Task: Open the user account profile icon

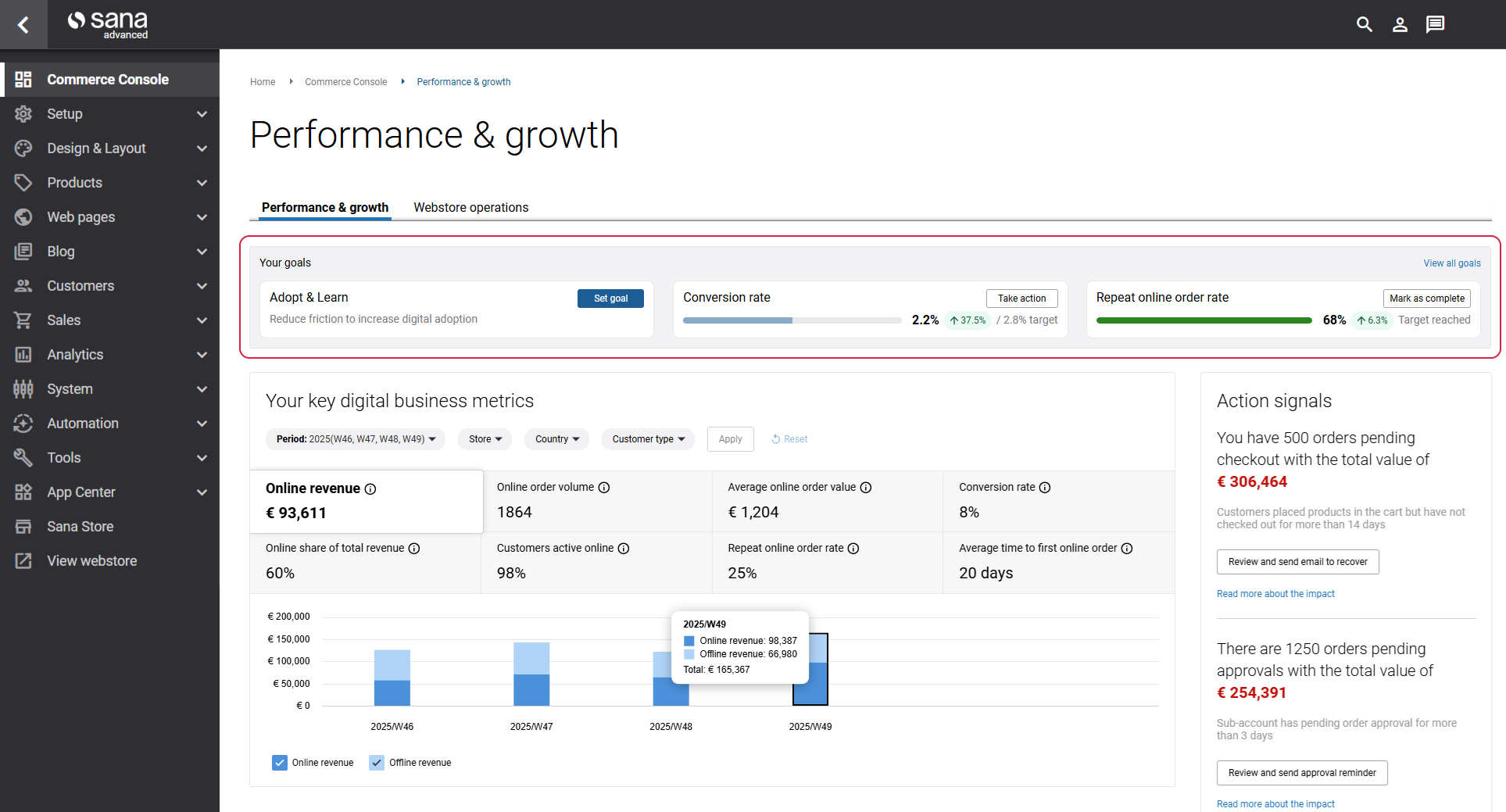Action: pos(1400,24)
